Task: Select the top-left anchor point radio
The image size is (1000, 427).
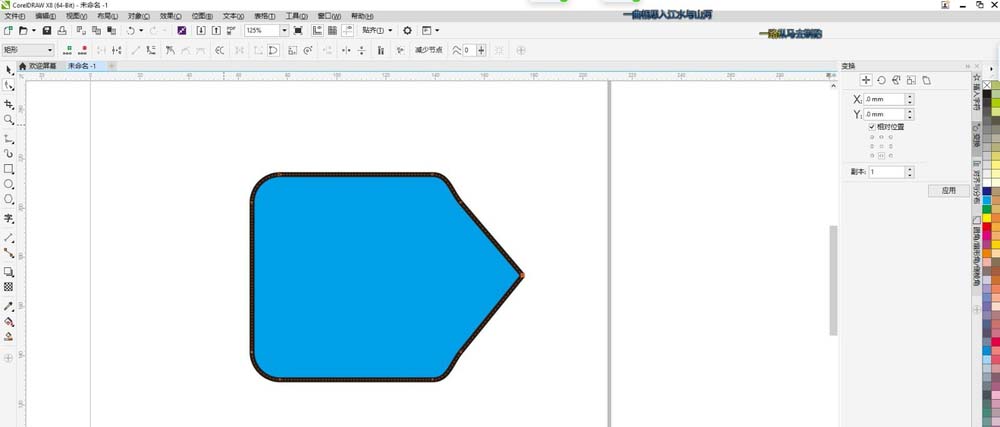Action: pos(872,137)
